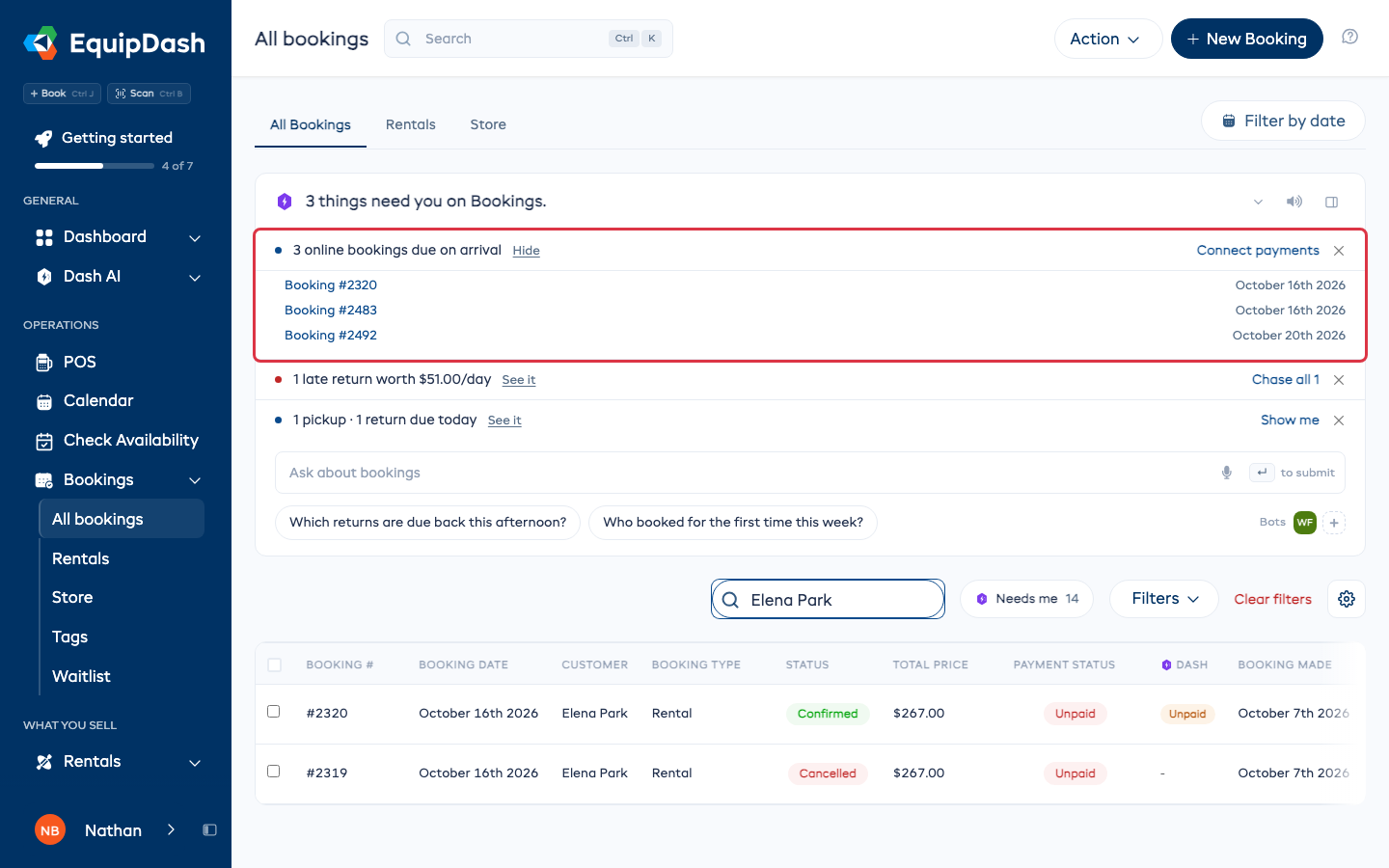The image size is (1389, 868).
Task: Click Clear filters link
Action: (x=1272, y=599)
